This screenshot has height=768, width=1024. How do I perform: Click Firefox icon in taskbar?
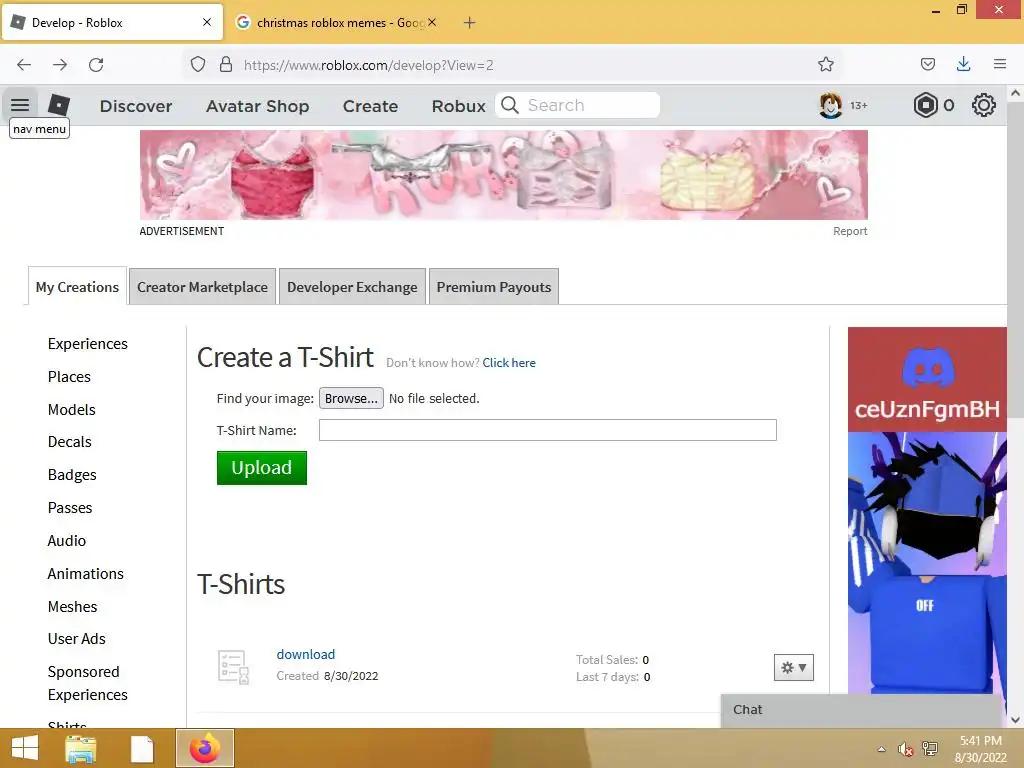(205, 748)
